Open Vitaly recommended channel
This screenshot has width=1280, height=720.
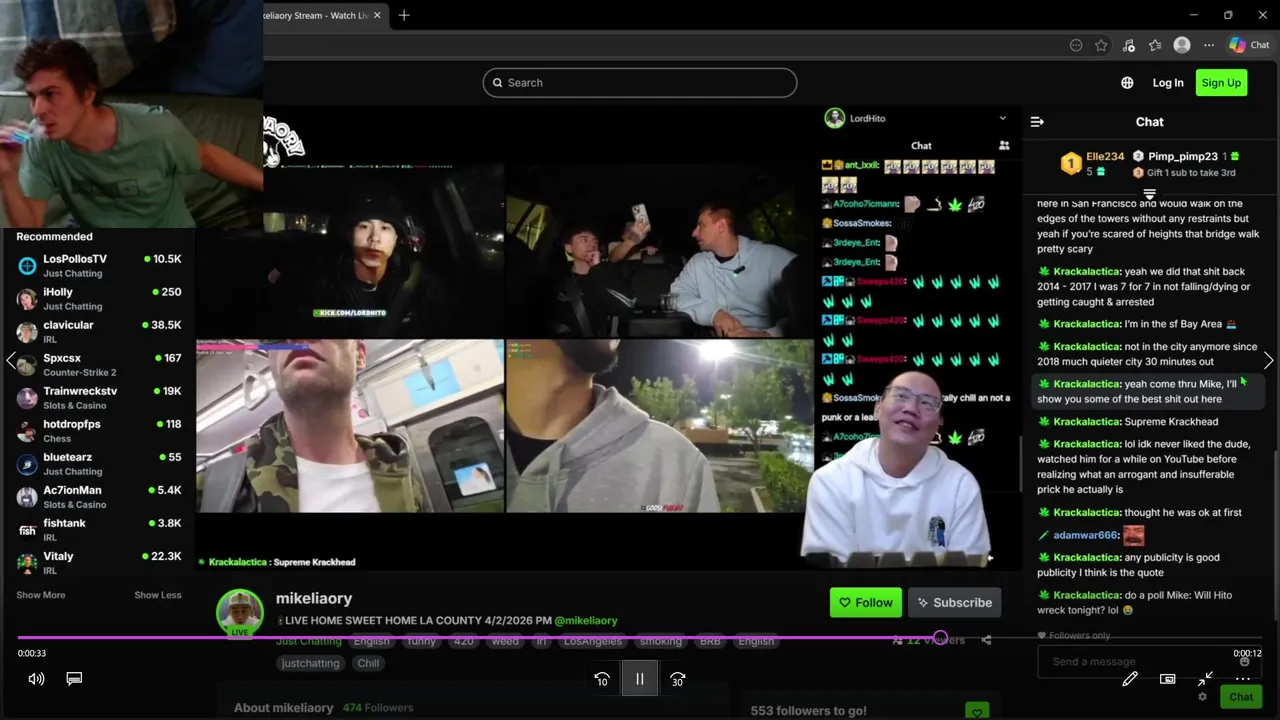99,563
